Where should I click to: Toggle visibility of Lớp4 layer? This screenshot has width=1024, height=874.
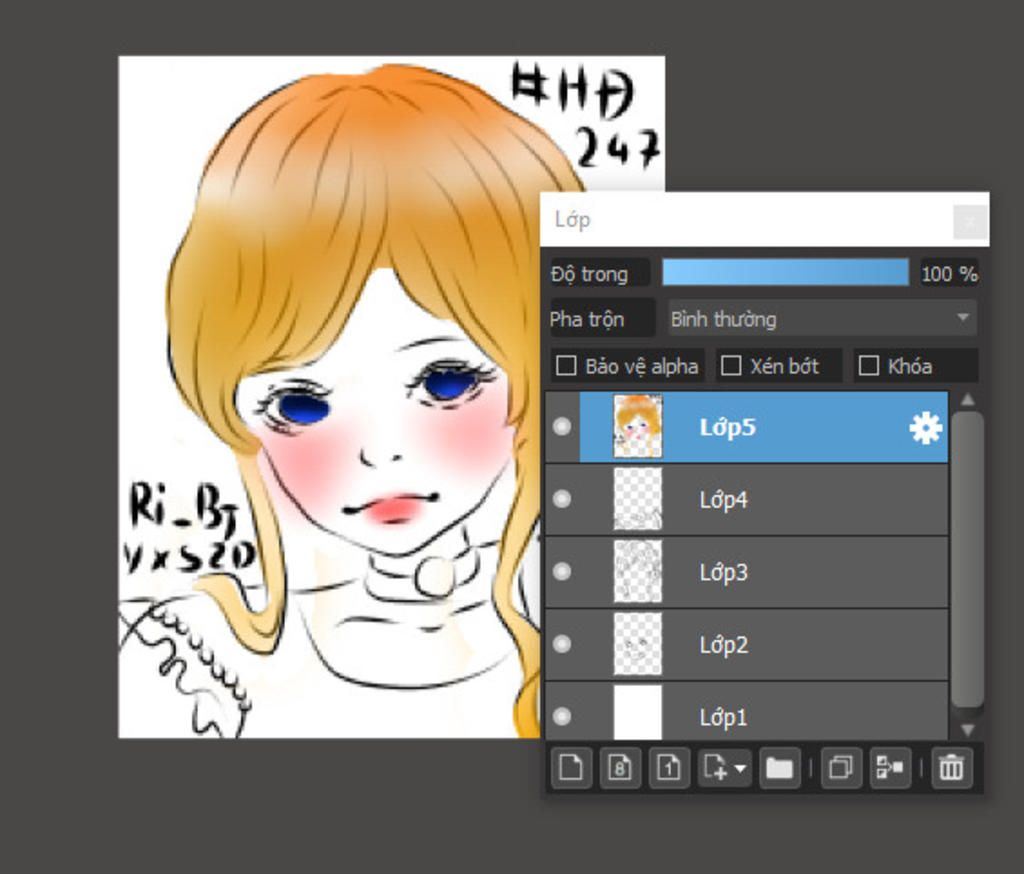tap(562, 500)
